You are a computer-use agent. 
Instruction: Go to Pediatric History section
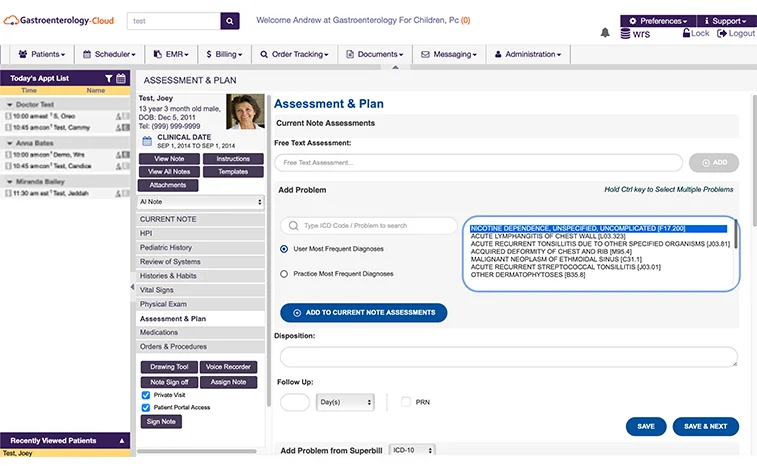click(200, 247)
